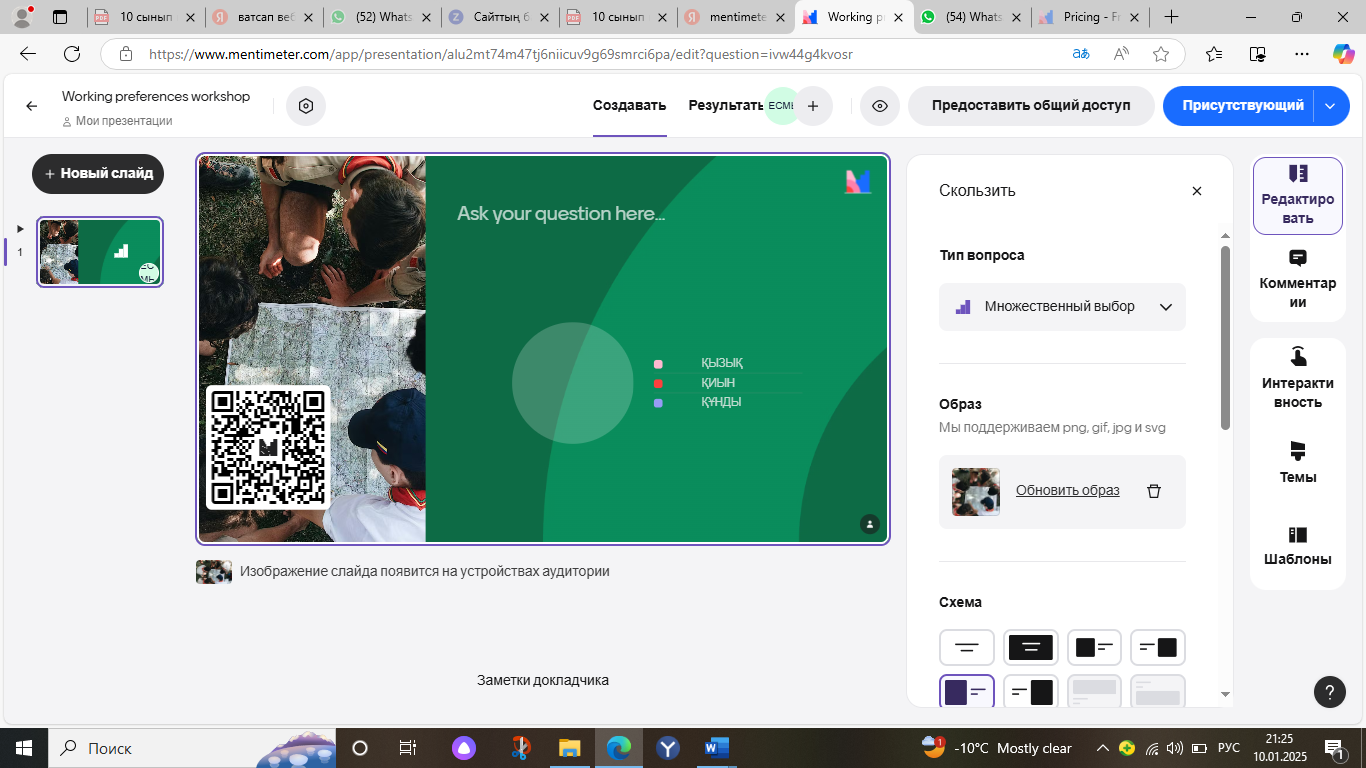
Task: Open the ECMI collaborator avatar
Action: tap(781, 105)
